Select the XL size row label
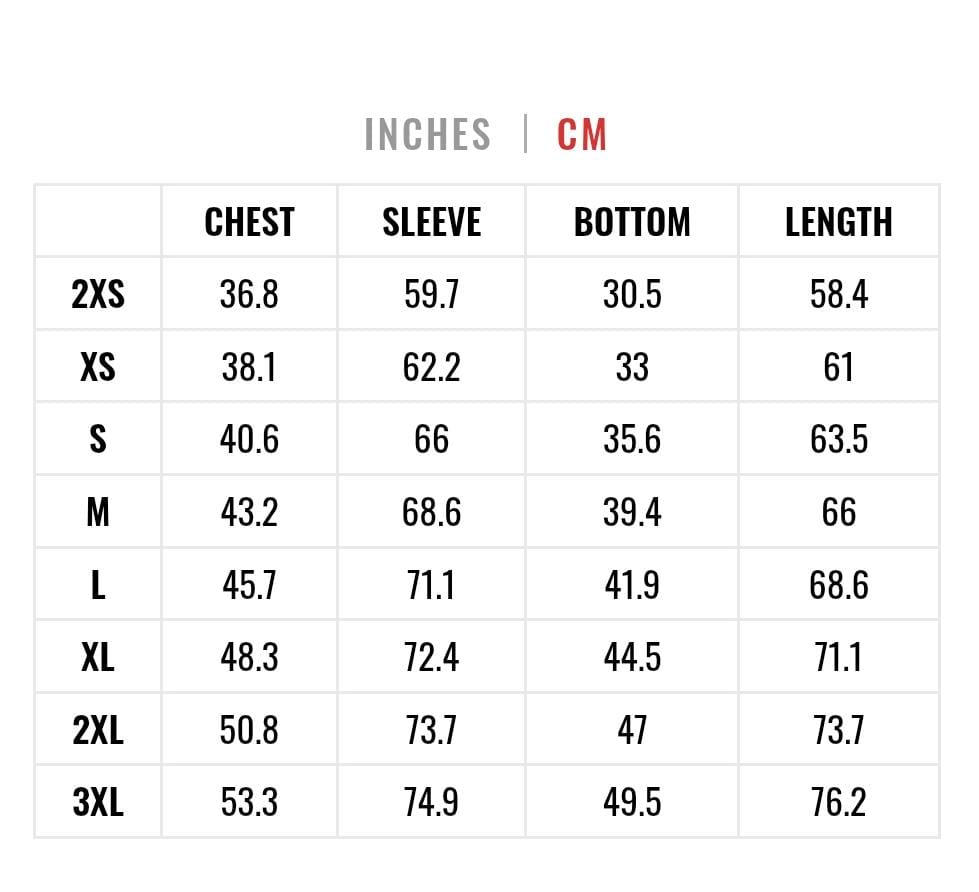The height and width of the screenshot is (892, 979). tap(98, 657)
